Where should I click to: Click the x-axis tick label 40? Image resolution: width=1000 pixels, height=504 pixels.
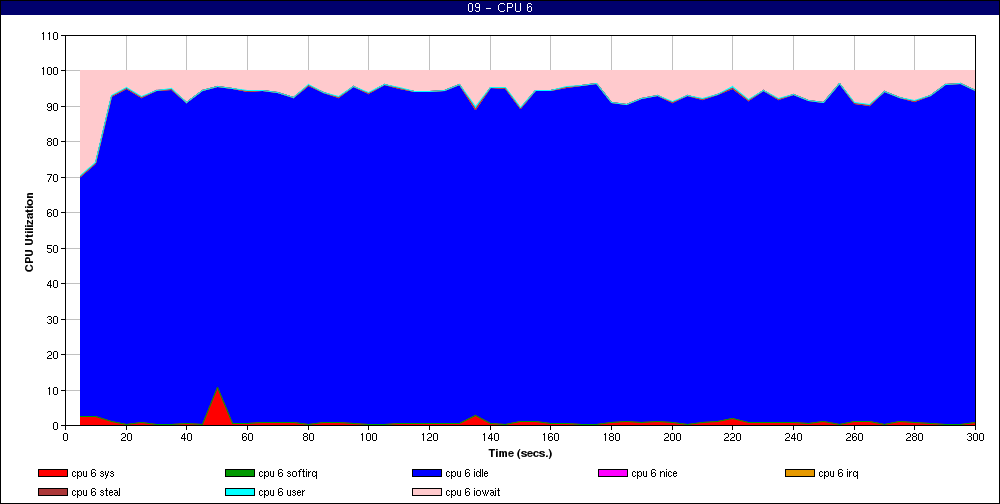[187, 437]
